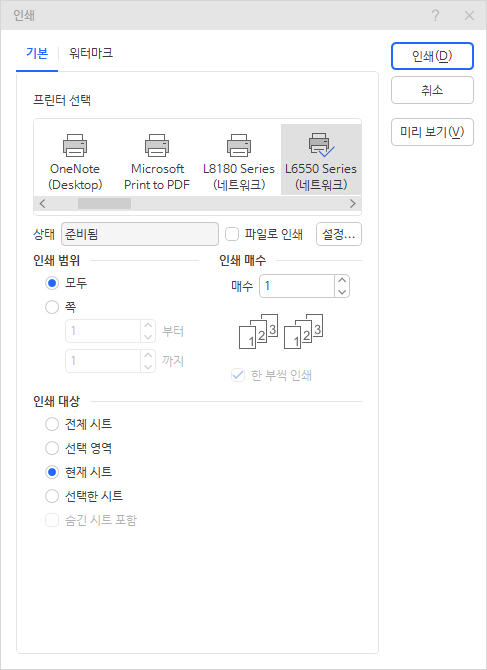This screenshot has height=670, width=487.
Task: Click the printer list right scroll arrow
Action: pyautogui.click(x=352, y=203)
